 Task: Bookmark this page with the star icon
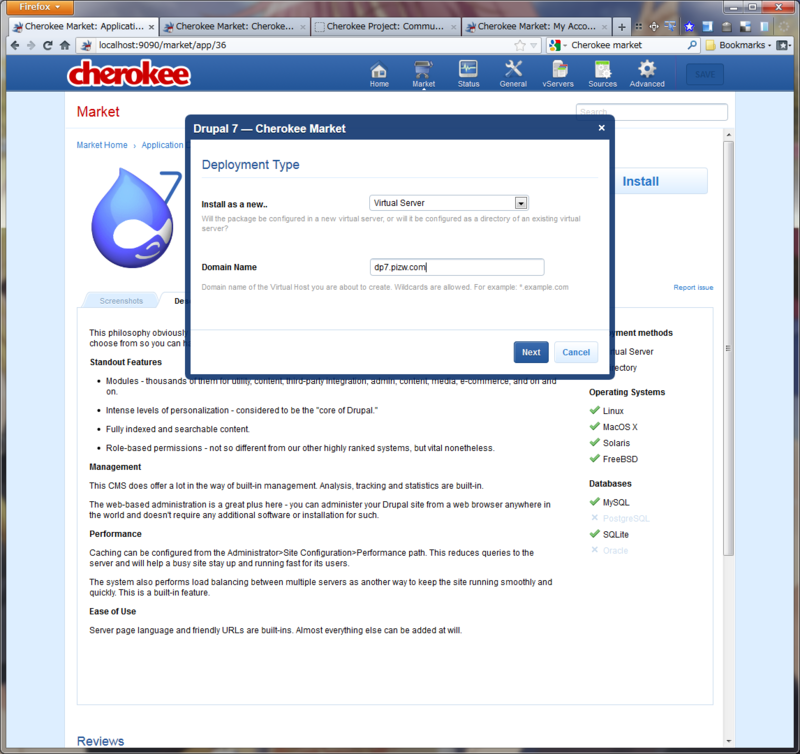(519, 45)
